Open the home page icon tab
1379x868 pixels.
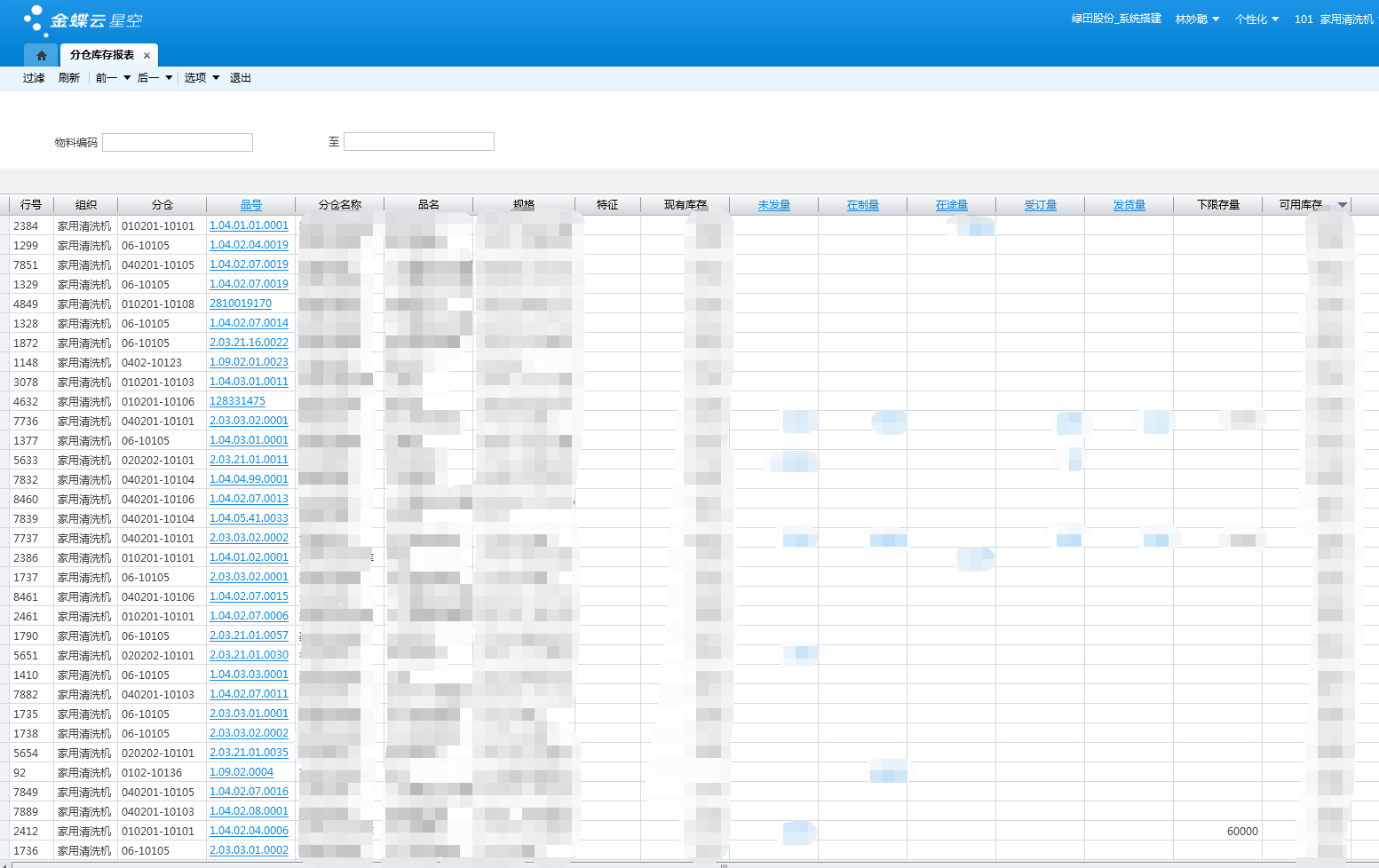coord(41,55)
